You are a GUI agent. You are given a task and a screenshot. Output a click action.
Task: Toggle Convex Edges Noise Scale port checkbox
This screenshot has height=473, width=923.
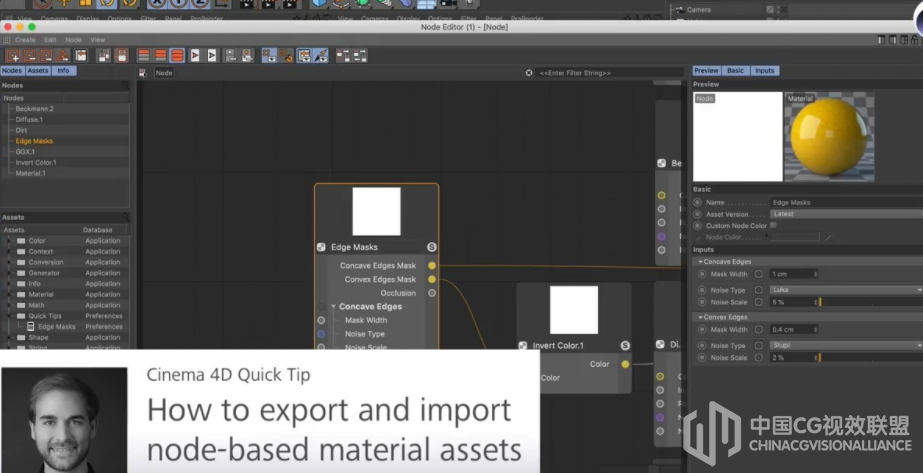[x=759, y=358]
